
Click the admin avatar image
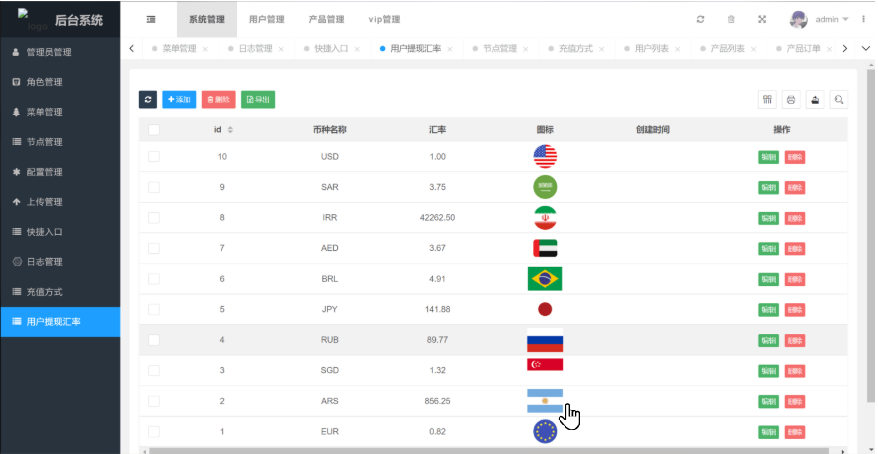(798, 20)
